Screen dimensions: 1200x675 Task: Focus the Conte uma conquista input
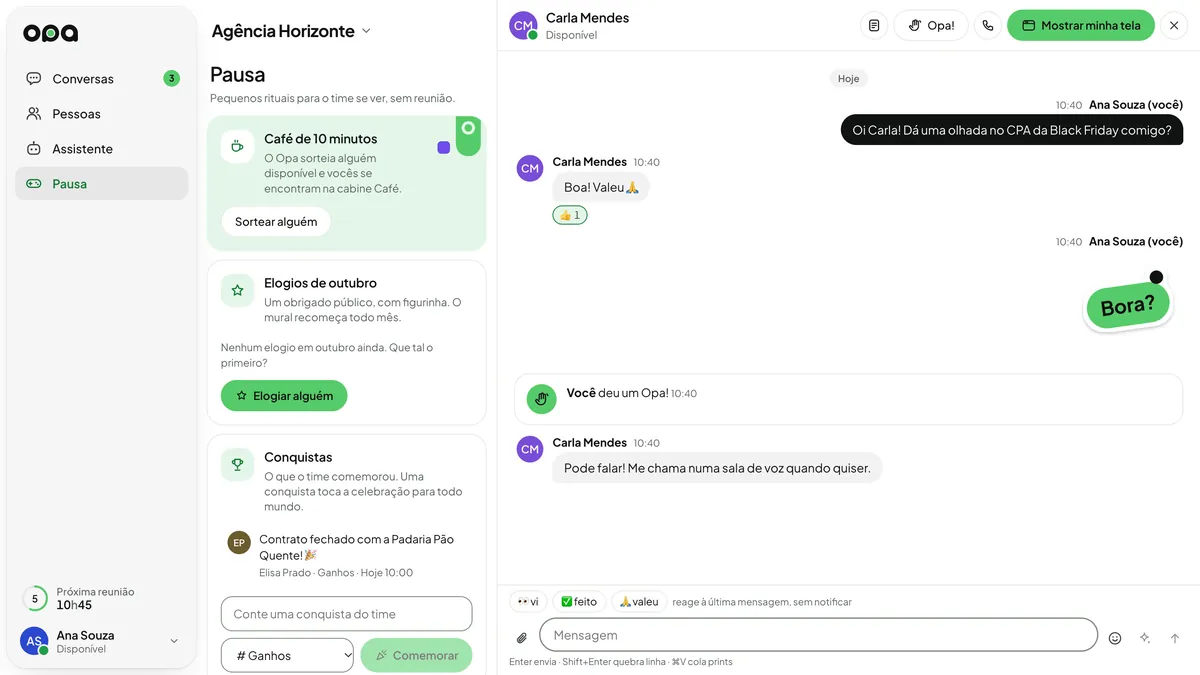(x=346, y=614)
